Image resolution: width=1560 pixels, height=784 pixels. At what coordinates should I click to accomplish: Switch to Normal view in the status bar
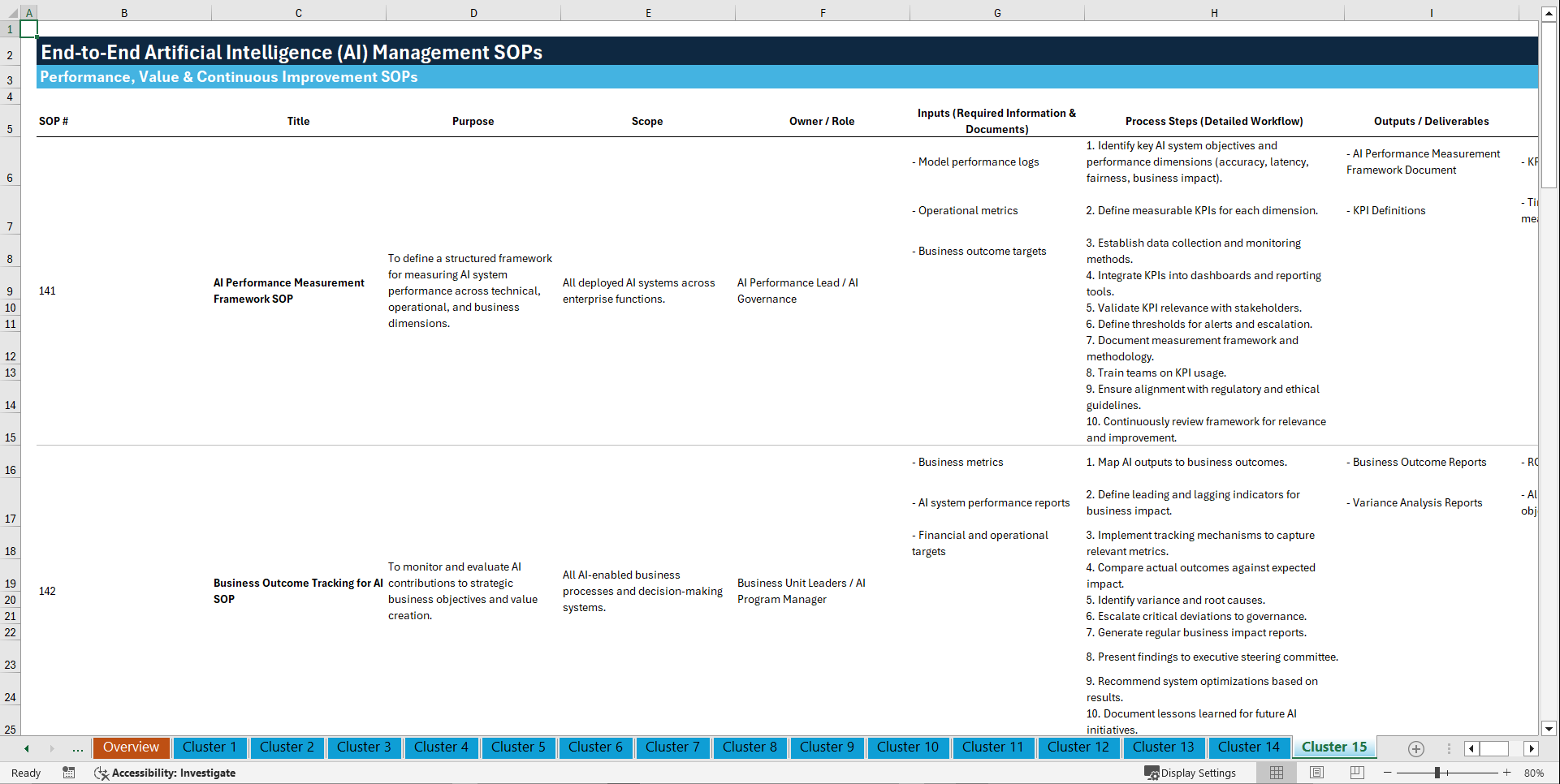(x=1276, y=773)
